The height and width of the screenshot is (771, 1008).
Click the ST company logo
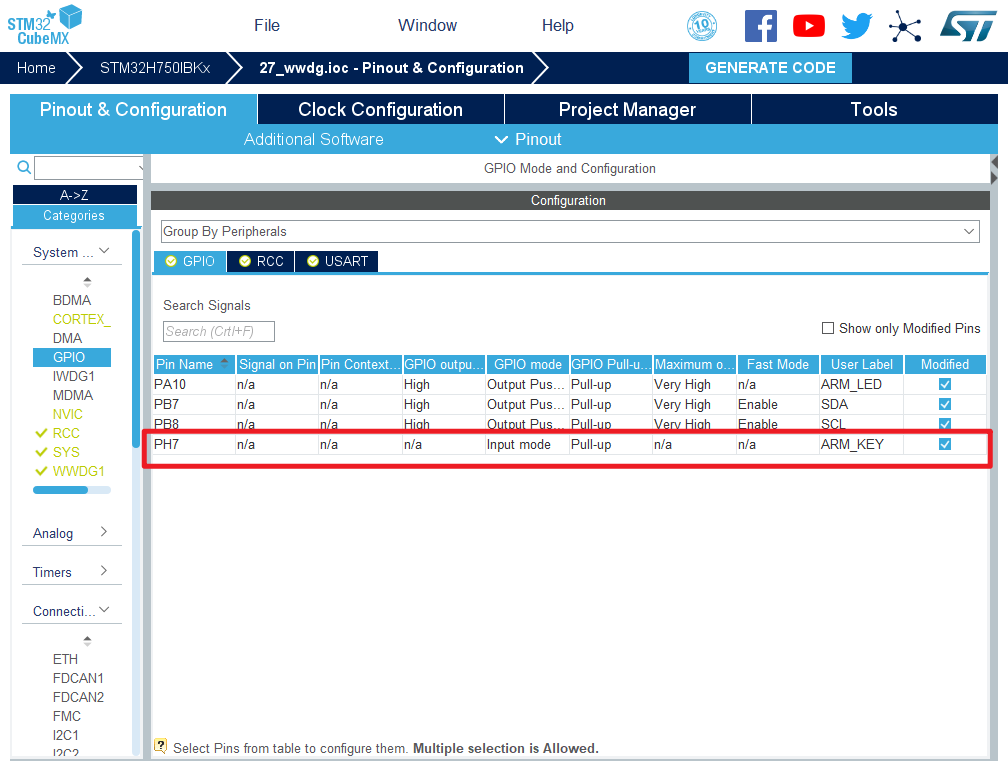pyautogui.click(x=967, y=26)
